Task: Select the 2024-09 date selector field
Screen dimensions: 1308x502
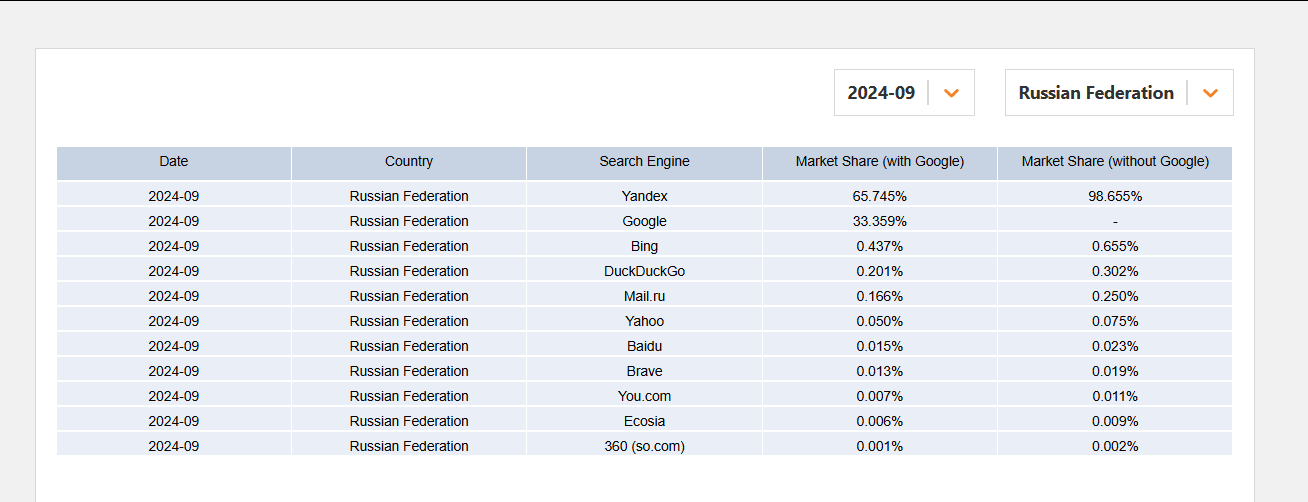Action: tap(904, 93)
